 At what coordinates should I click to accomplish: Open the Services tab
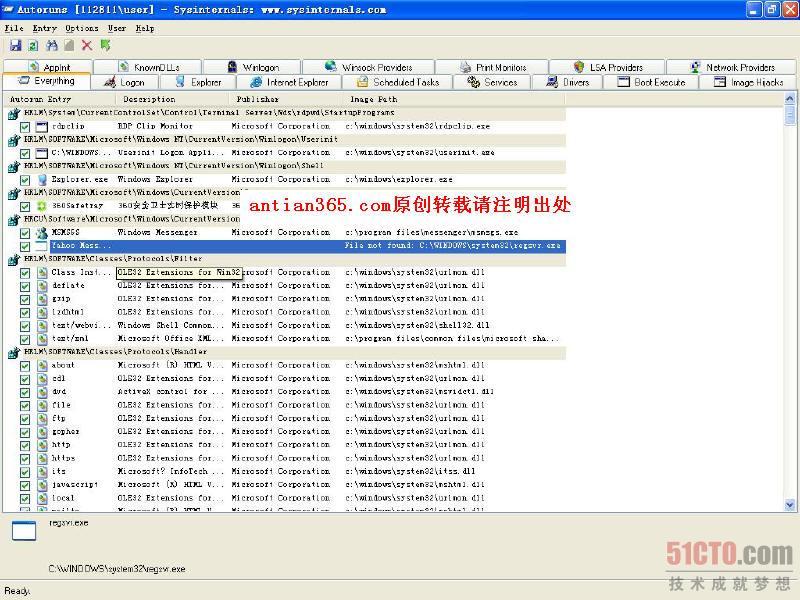click(492, 82)
